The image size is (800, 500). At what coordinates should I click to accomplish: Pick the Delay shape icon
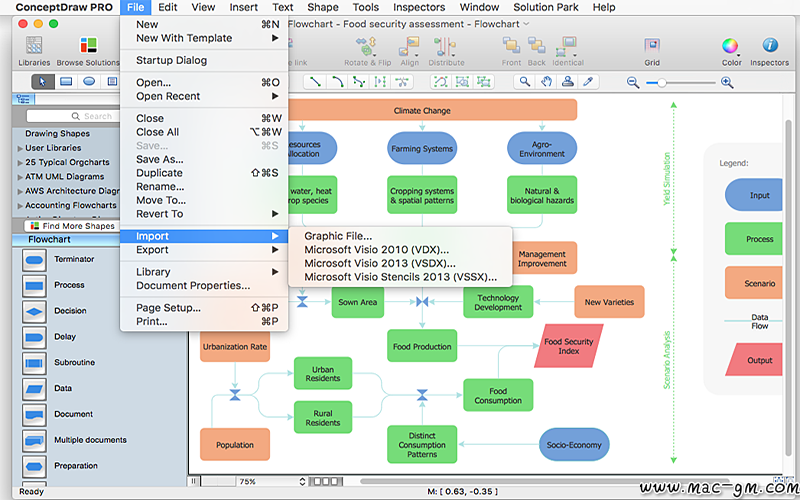pos(34,337)
